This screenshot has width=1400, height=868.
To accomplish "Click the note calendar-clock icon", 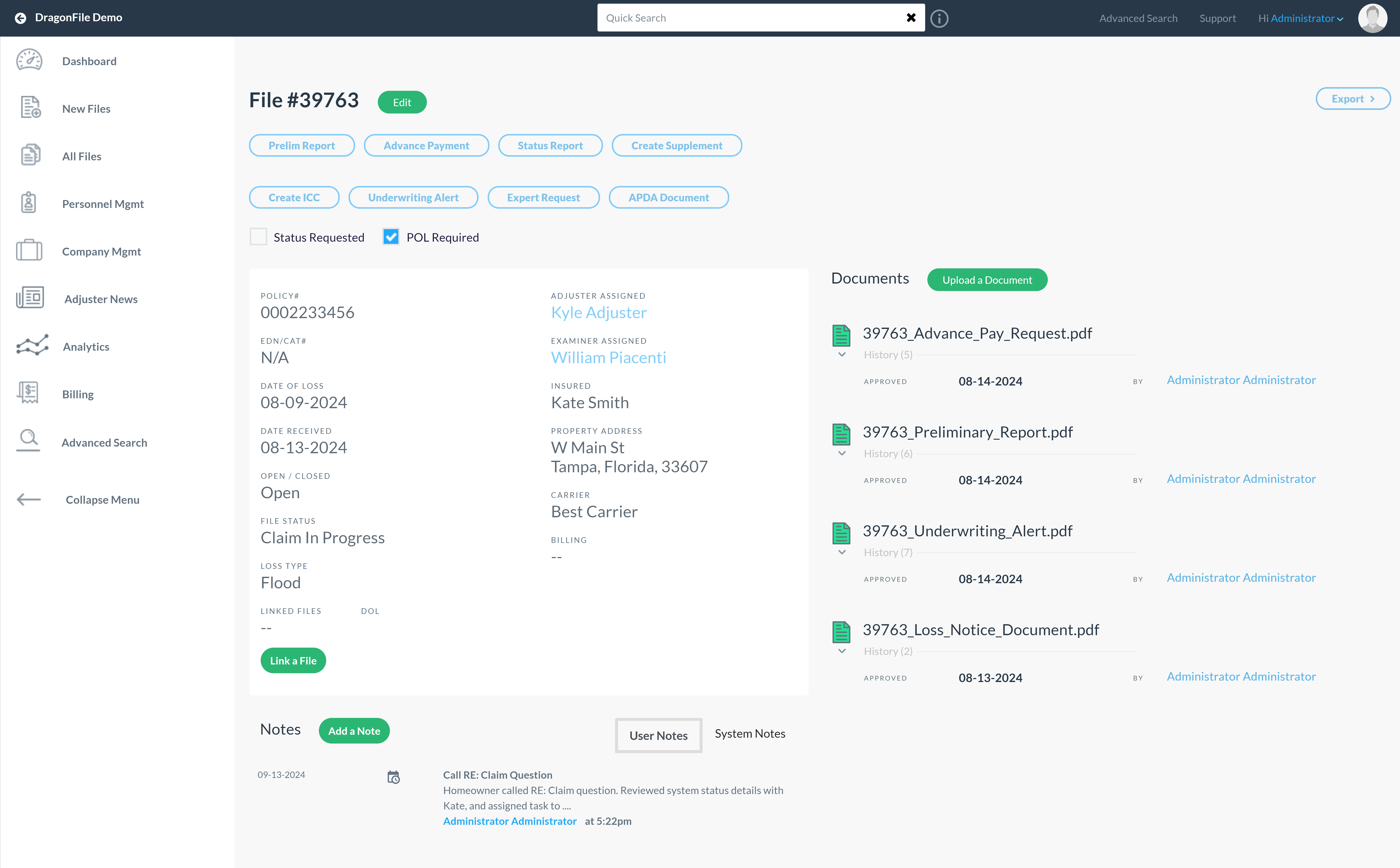I will coord(393,777).
